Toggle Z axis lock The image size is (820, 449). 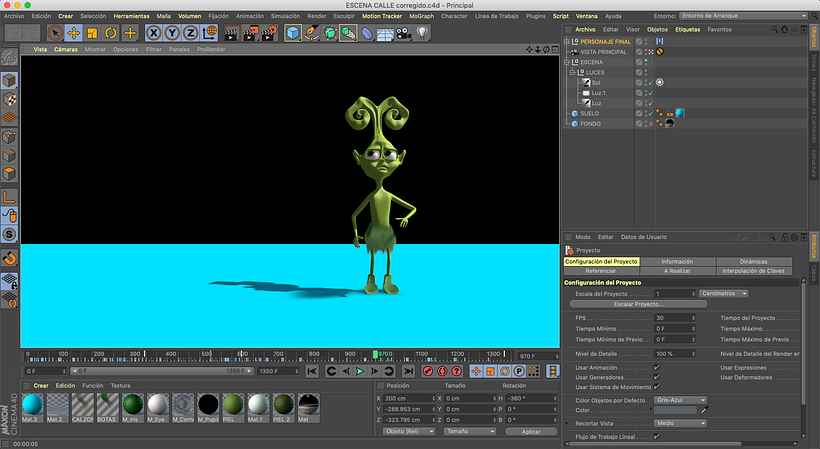(191, 33)
